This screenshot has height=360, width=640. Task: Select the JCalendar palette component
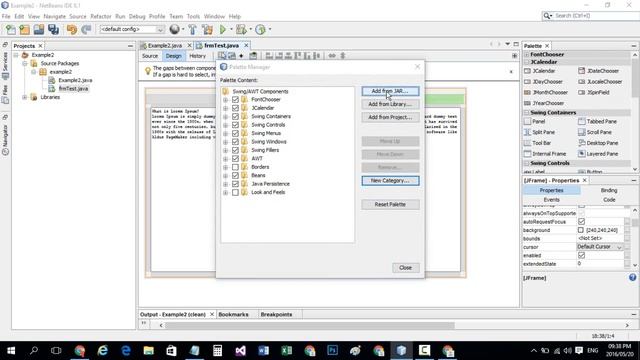click(x=540, y=71)
